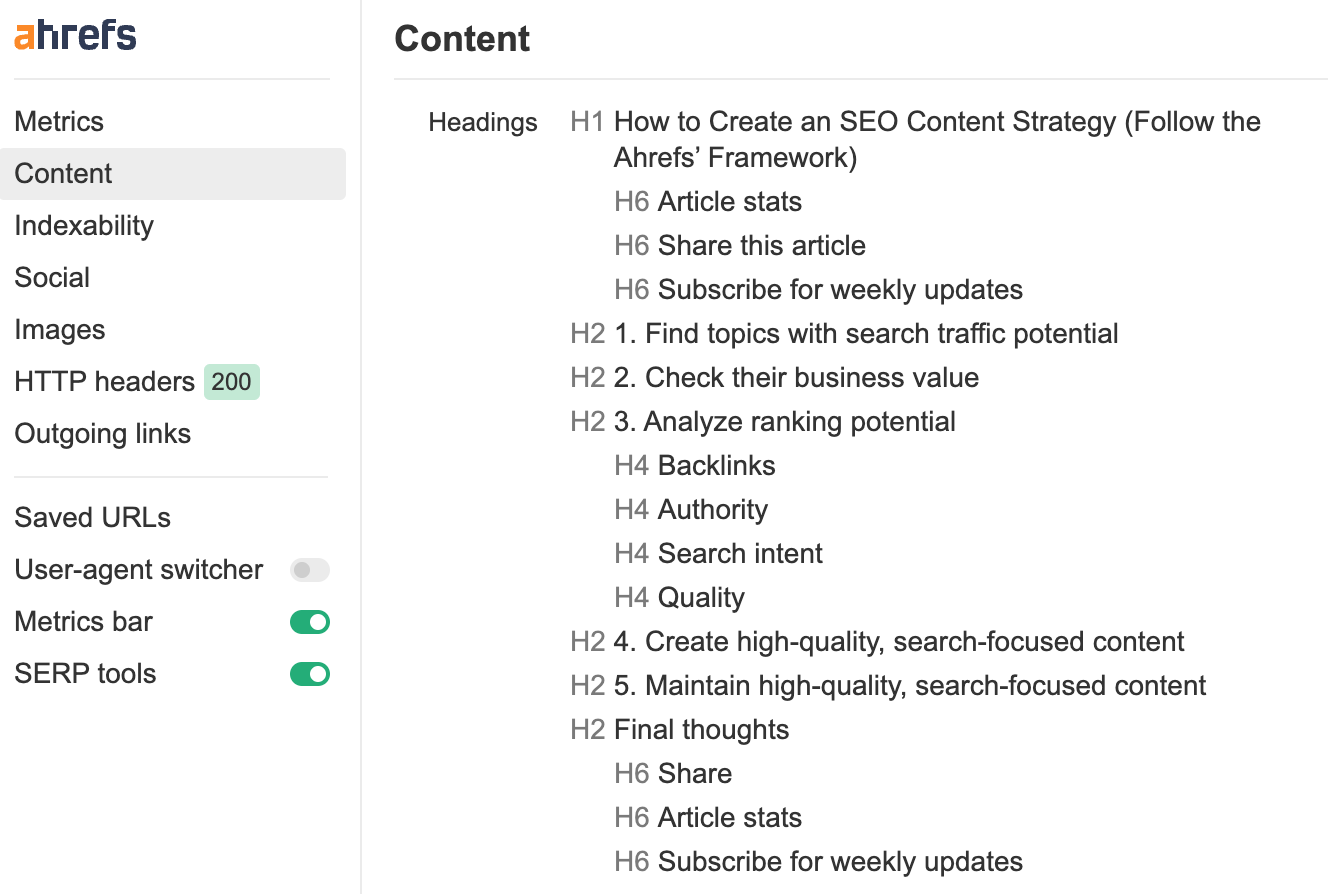
Task: Click the Content page title
Action: point(462,39)
